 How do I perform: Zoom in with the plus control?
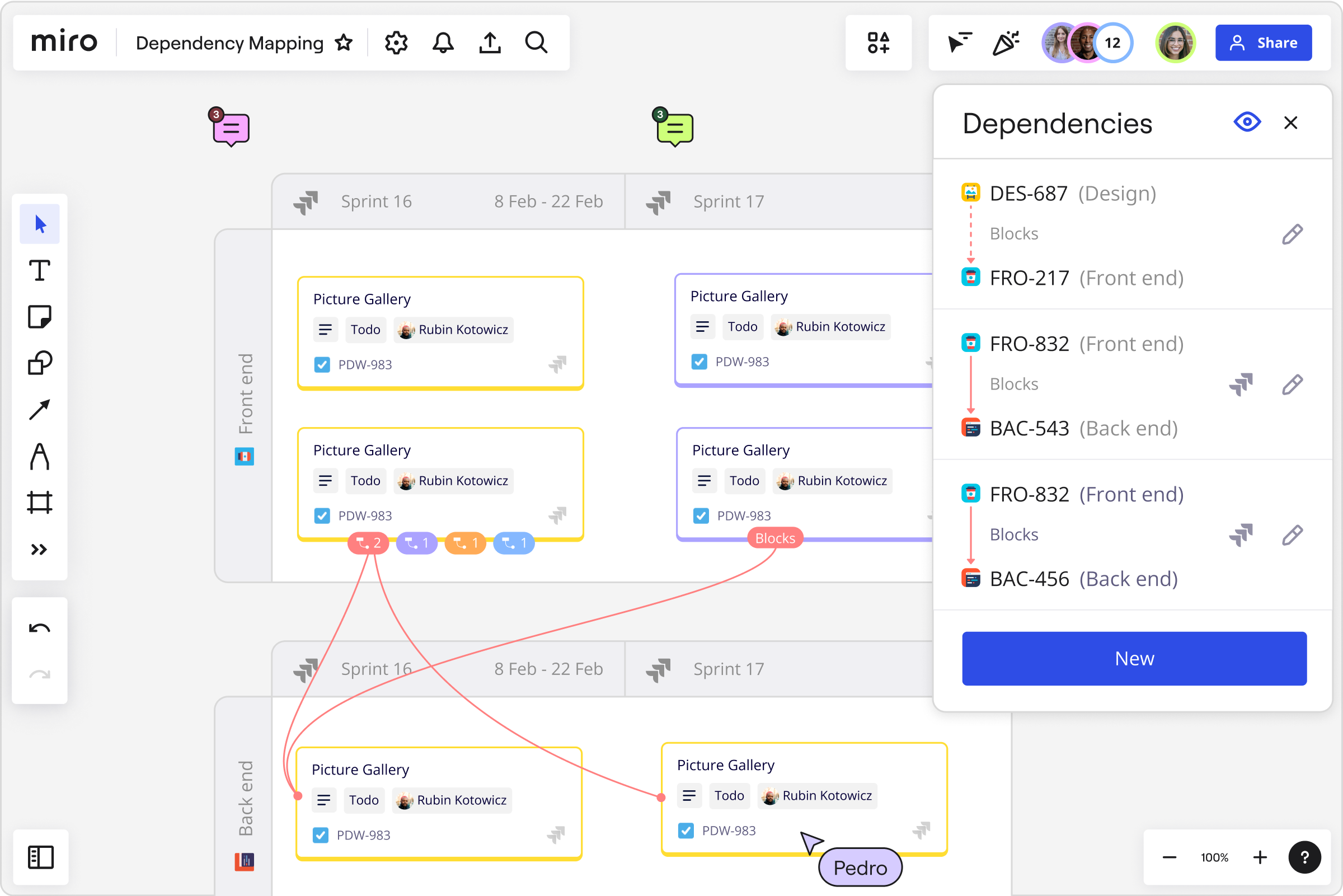(1260, 857)
